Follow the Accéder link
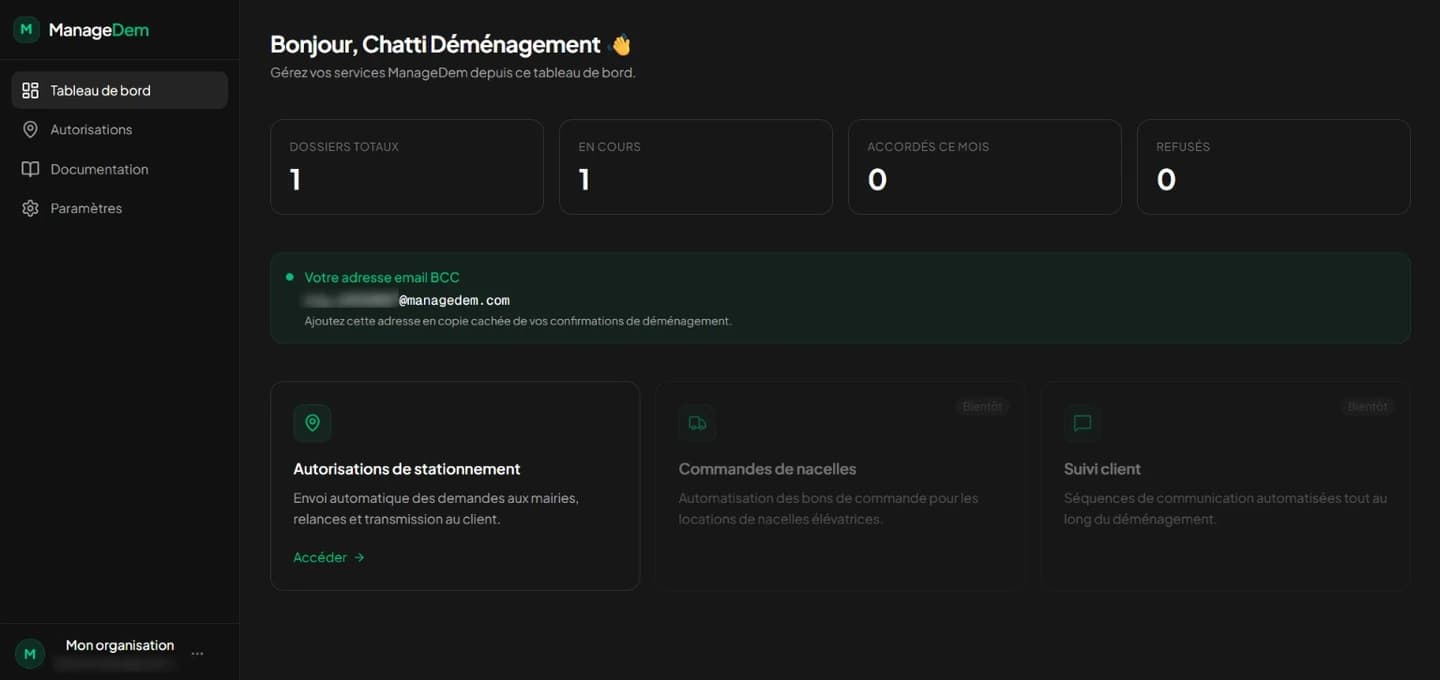This screenshot has height=680, width=1440. pyautogui.click(x=329, y=558)
